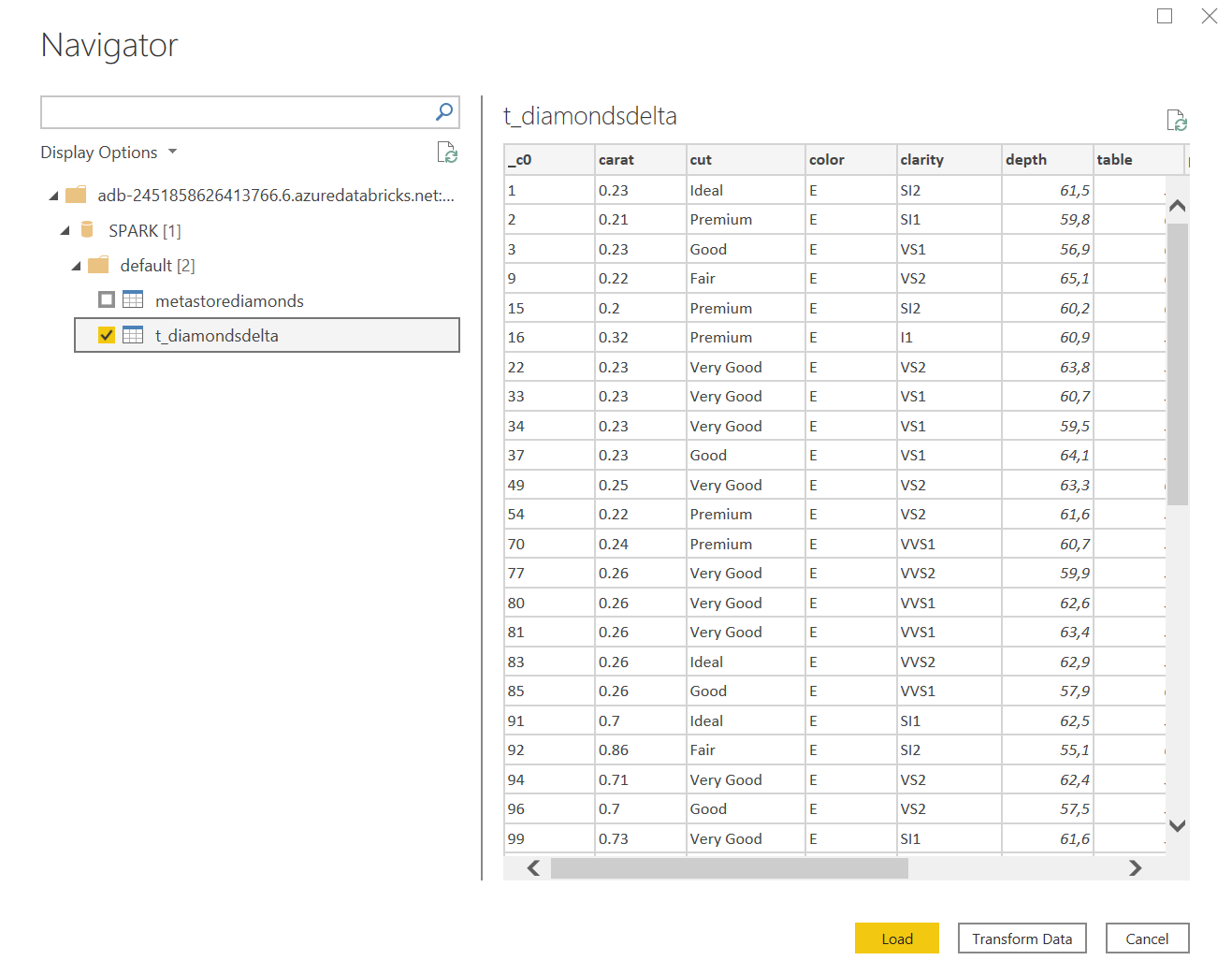Uncheck the t_diamondsdelta checkbox
The width and height of the screenshot is (1232, 975).
[106, 334]
